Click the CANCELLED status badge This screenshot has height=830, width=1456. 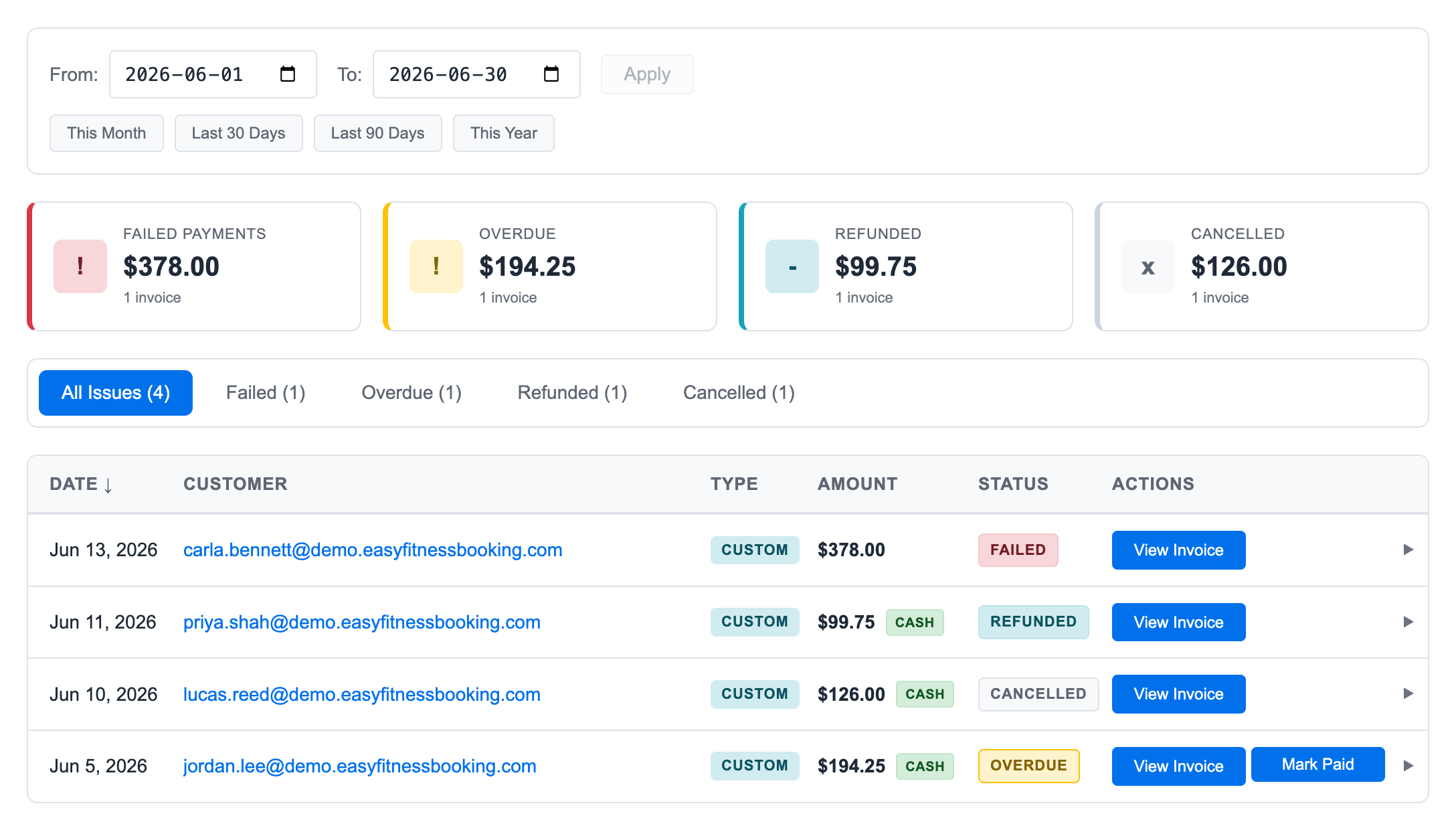pos(1038,694)
